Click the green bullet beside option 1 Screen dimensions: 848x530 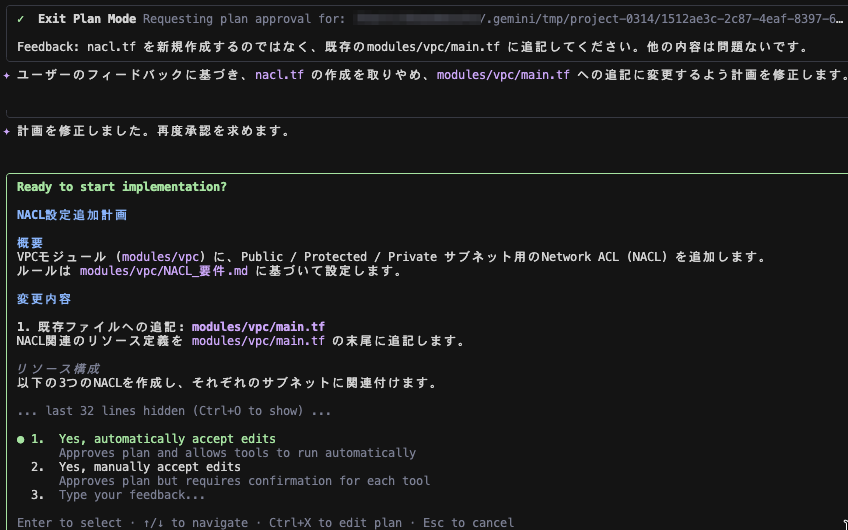coord(21,439)
